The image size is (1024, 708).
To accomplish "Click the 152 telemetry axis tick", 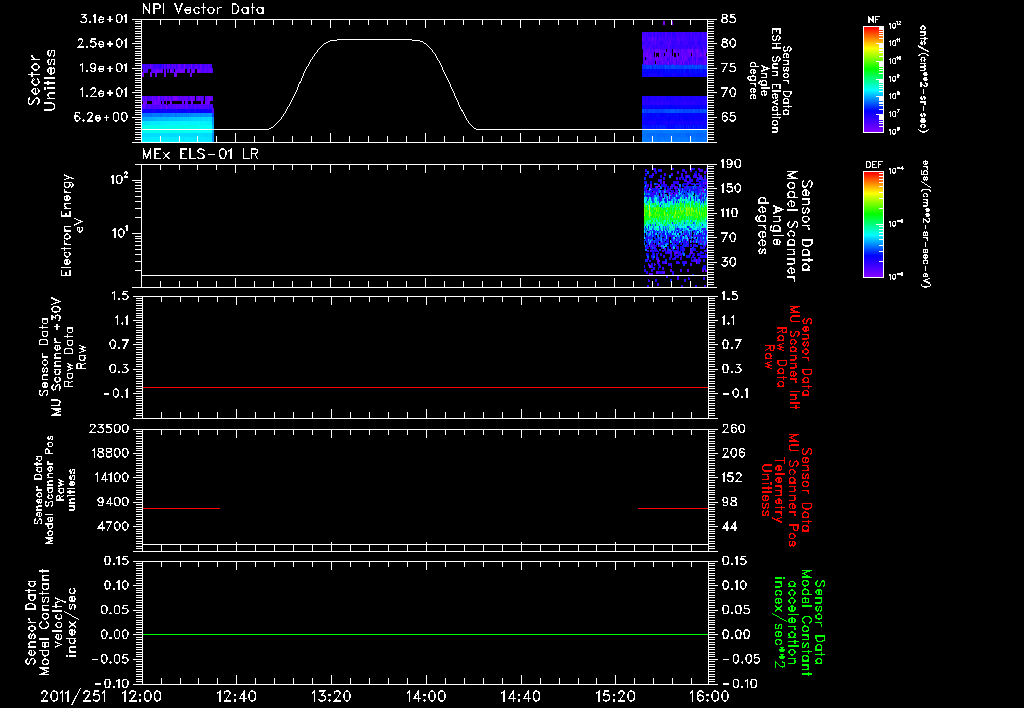I will (x=732, y=477).
